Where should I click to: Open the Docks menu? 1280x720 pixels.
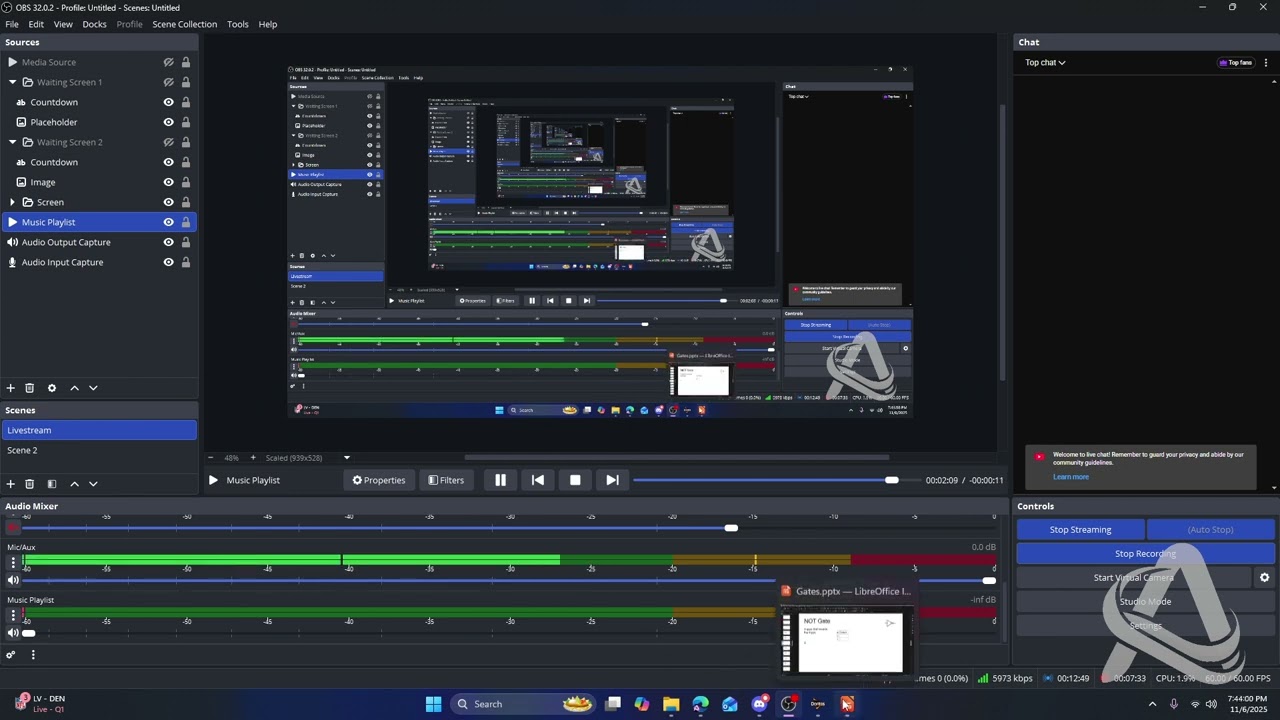pyautogui.click(x=95, y=24)
